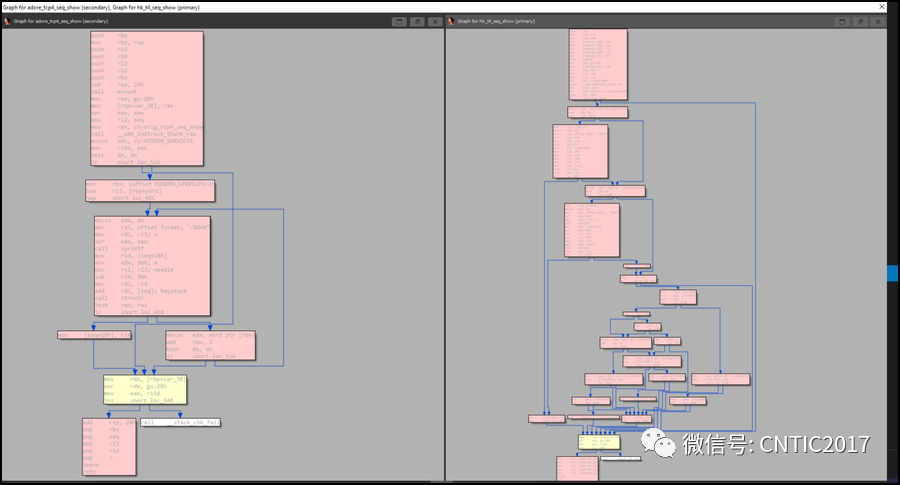The image size is (900, 485).
Task: Close the outer graph comparison window
Action: [882, 7]
